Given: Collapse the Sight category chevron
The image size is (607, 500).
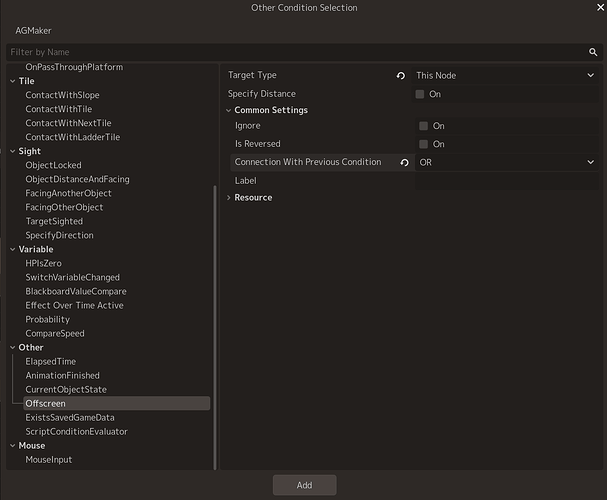Looking at the screenshot, I should click(x=12, y=151).
